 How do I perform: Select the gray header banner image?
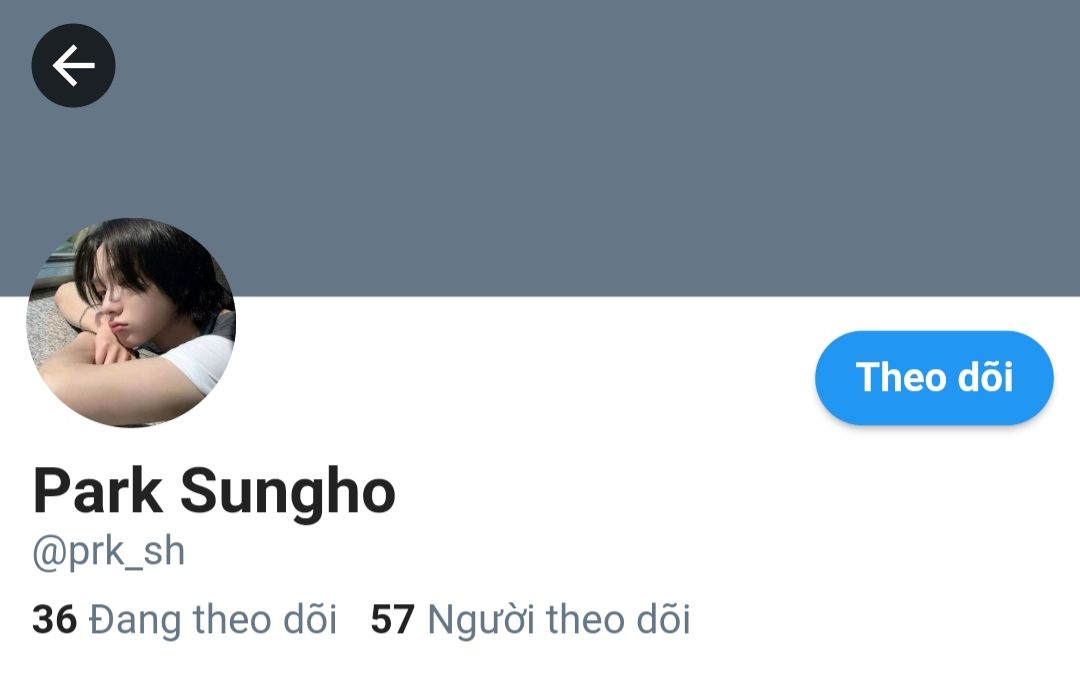coord(540,148)
